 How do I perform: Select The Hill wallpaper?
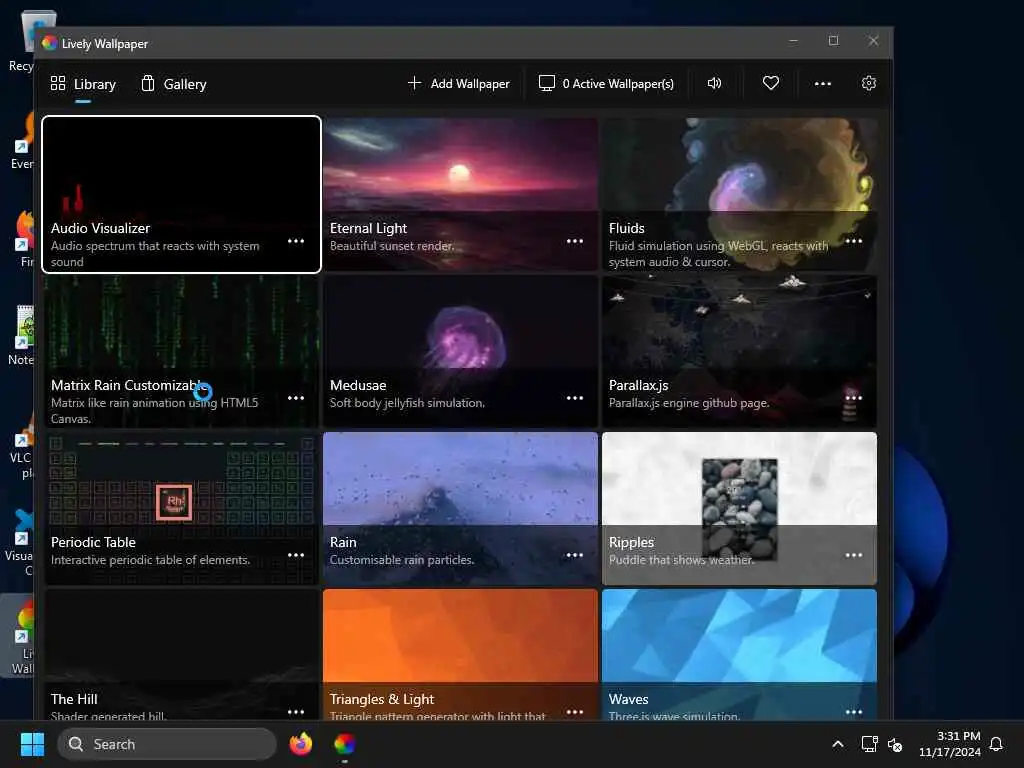point(182,654)
